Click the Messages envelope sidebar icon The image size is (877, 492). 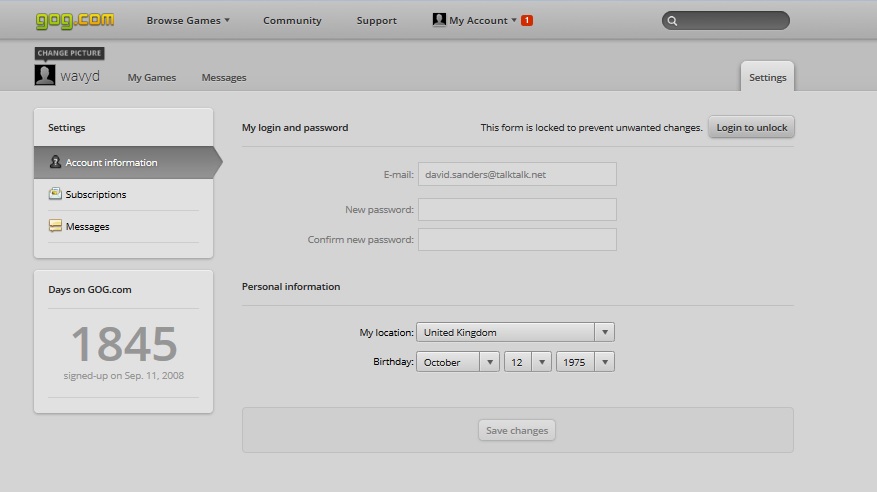point(55,226)
